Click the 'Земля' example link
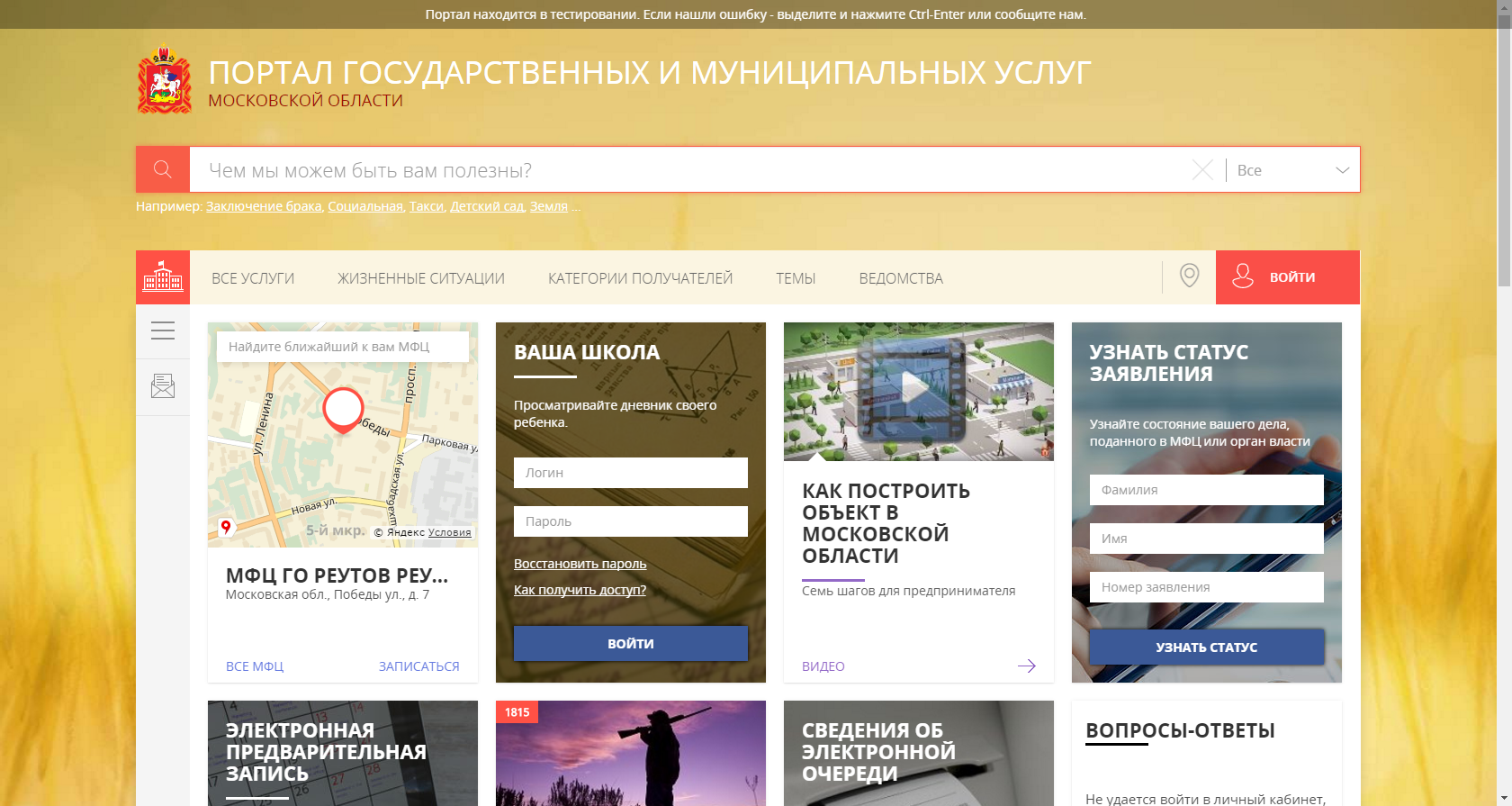This screenshot has height=806, width=1512. [x=549, y=206]
